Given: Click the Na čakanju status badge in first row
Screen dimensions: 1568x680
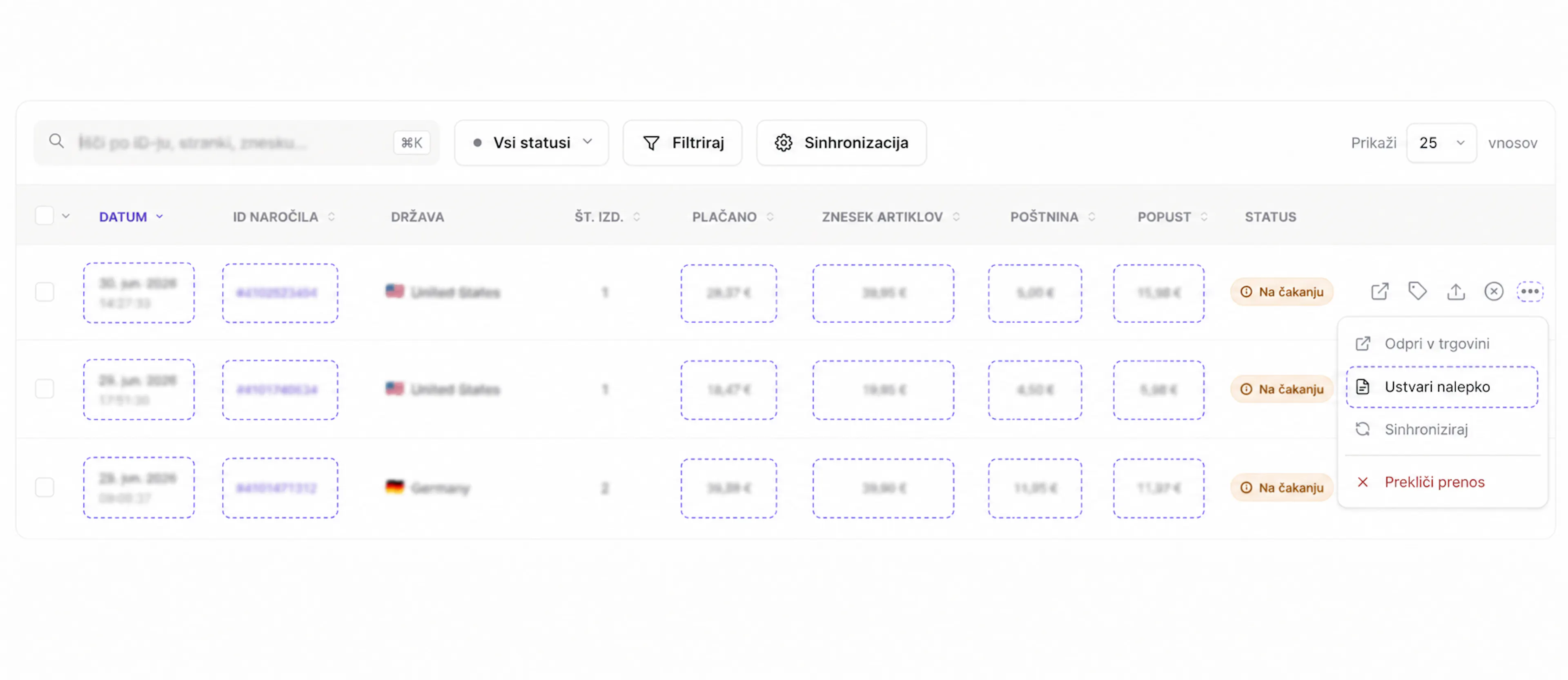Looking at the screenshot, I should pos(1282,292).
